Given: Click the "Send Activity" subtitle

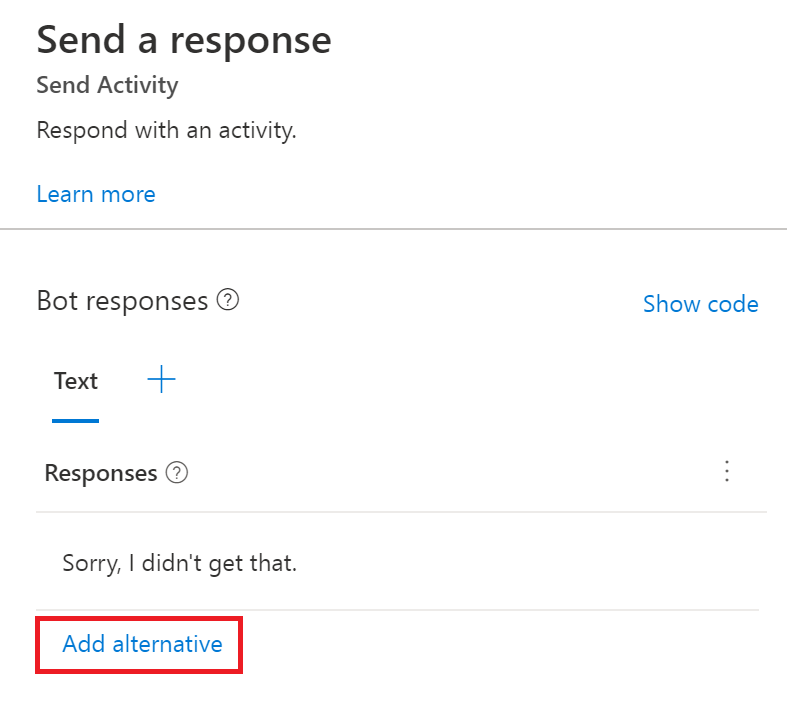Looking at the screenshot, I should pyautogui.click(x=107, y=85).
